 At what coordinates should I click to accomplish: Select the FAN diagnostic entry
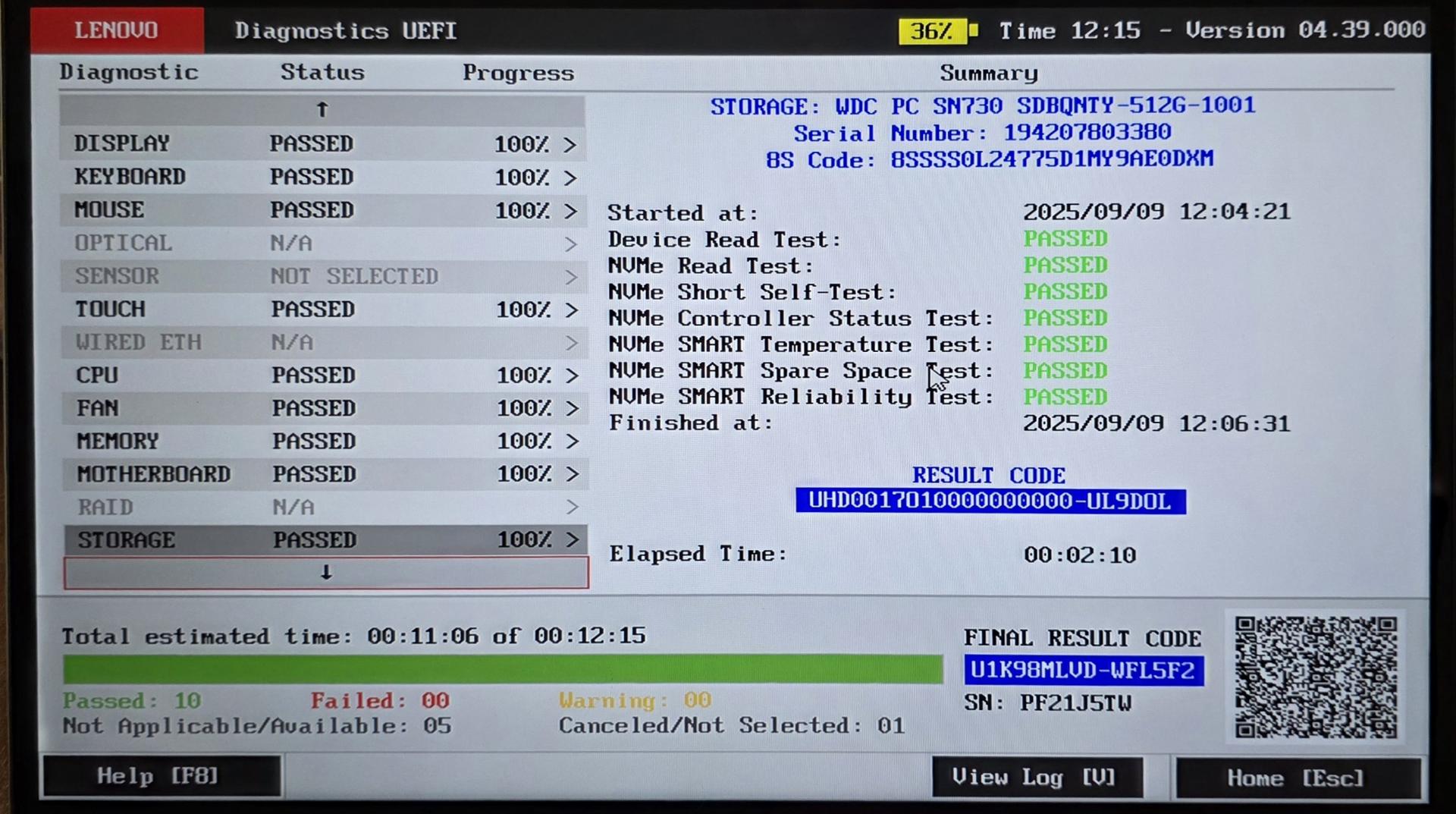coord(325,408)
